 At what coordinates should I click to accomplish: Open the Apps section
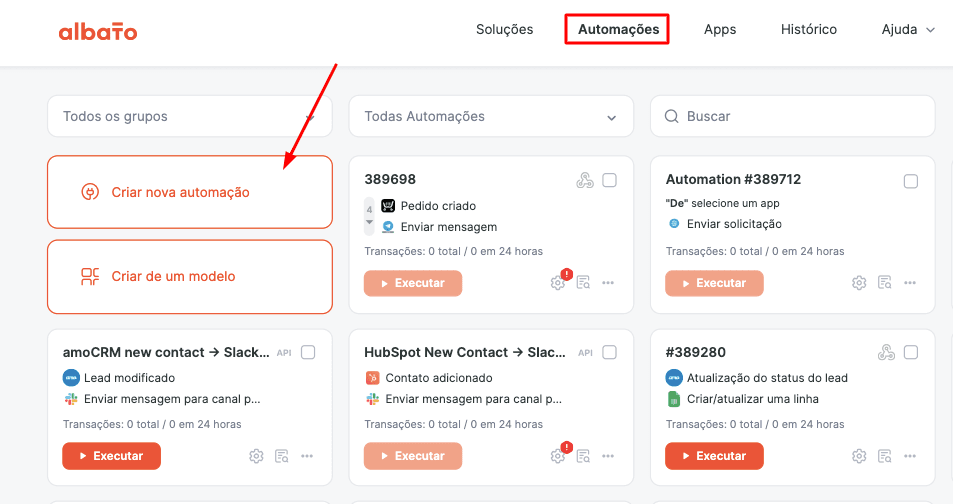coord(720,29)
